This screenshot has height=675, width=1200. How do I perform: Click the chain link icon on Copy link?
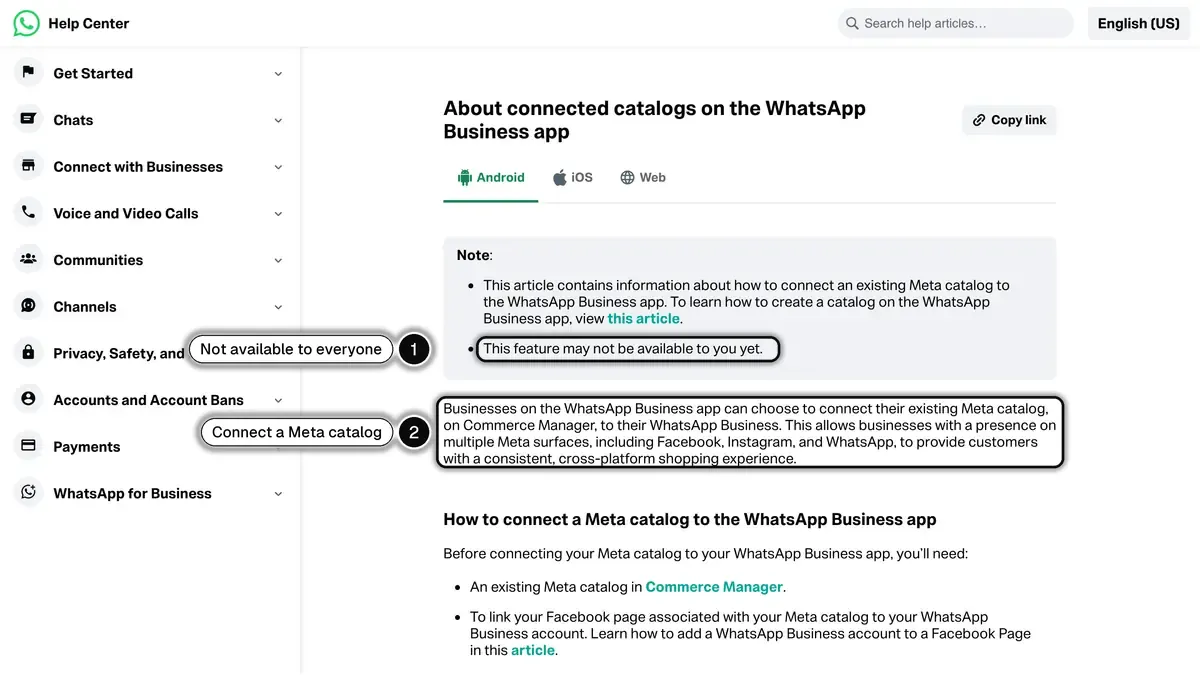(979, 120)
